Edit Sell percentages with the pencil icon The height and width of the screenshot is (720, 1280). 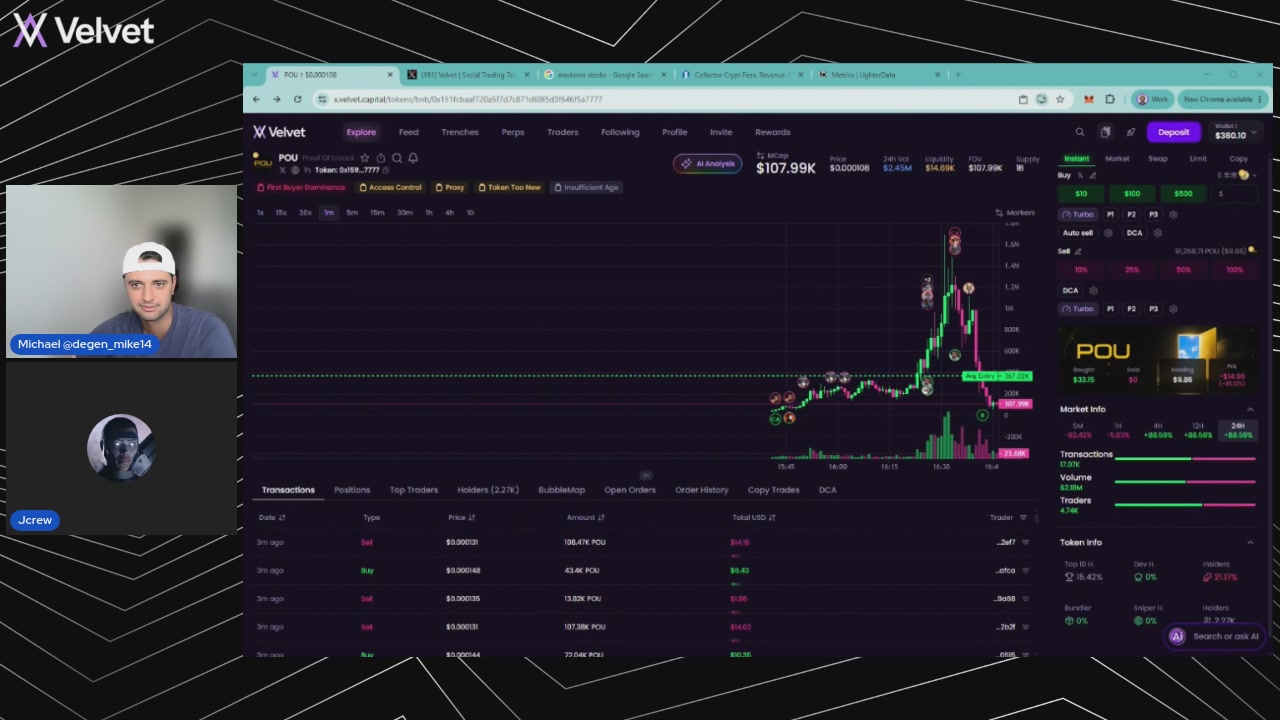1078,251
